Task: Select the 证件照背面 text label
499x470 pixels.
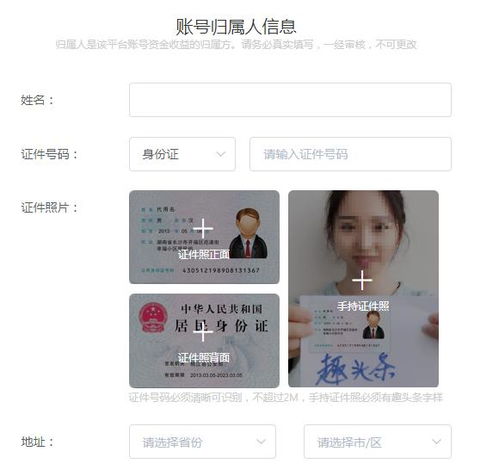Action: (203, 358)
